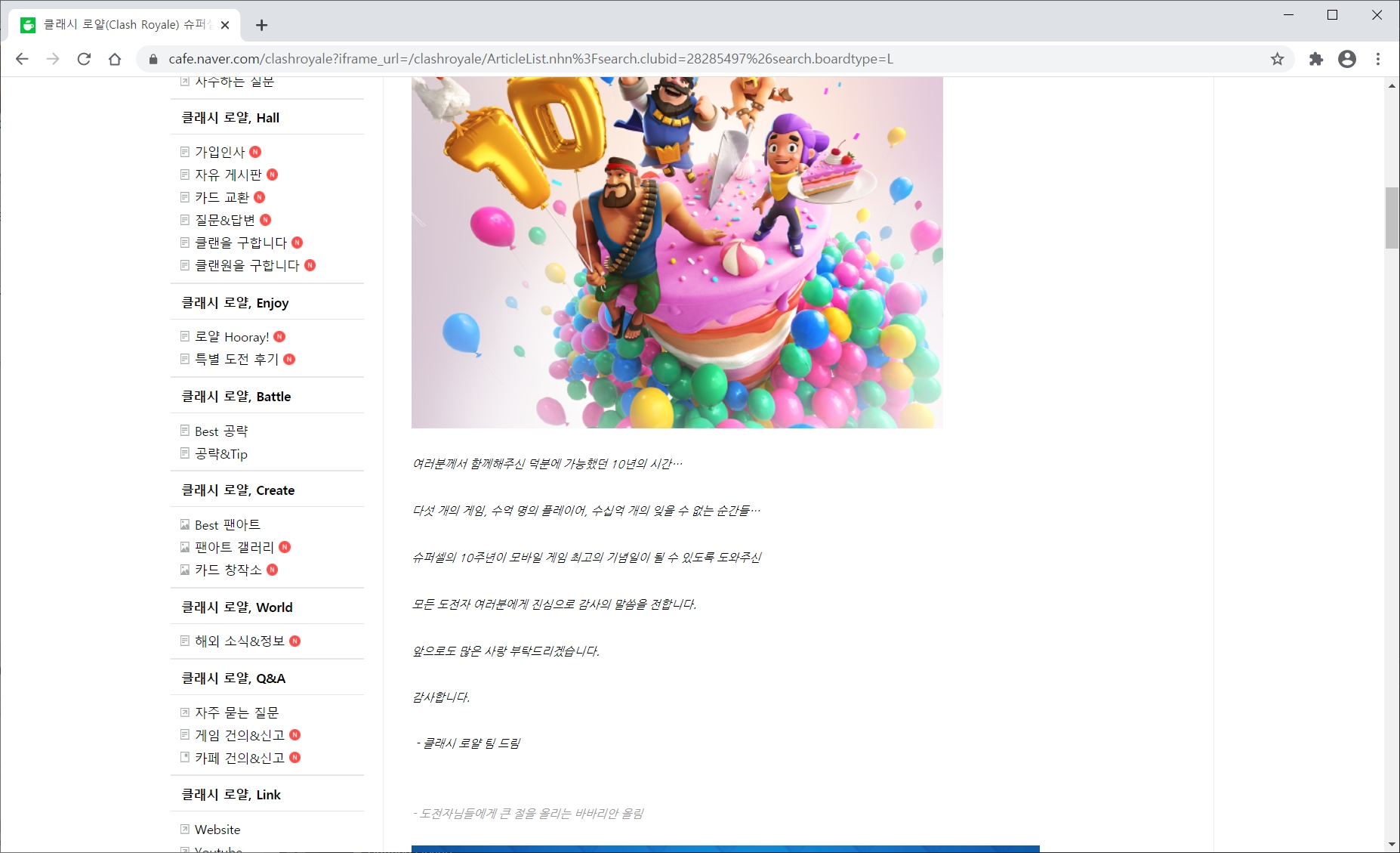Click the image icon beside 카드 창작소

[x=185, y=570]
